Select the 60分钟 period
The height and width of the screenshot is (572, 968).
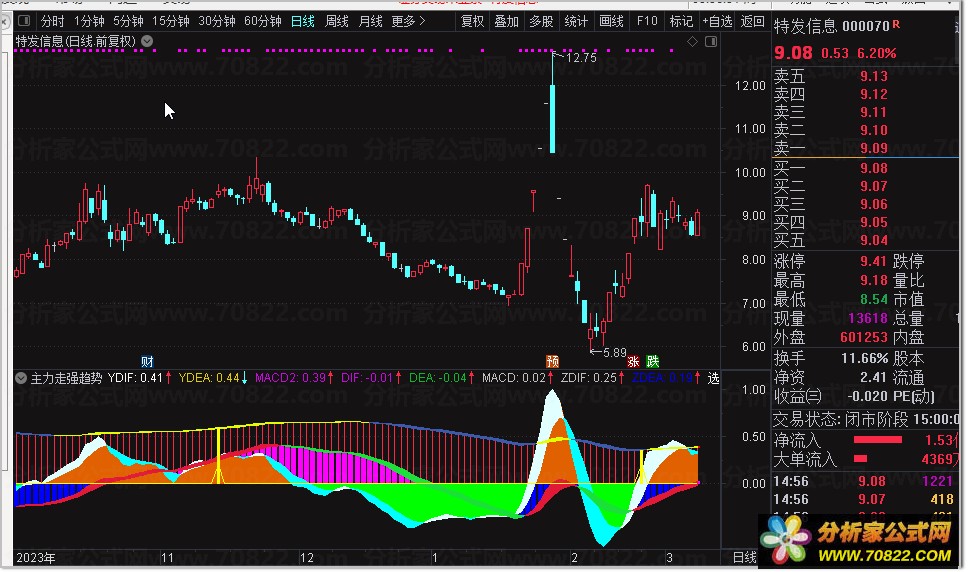[263, 21]
